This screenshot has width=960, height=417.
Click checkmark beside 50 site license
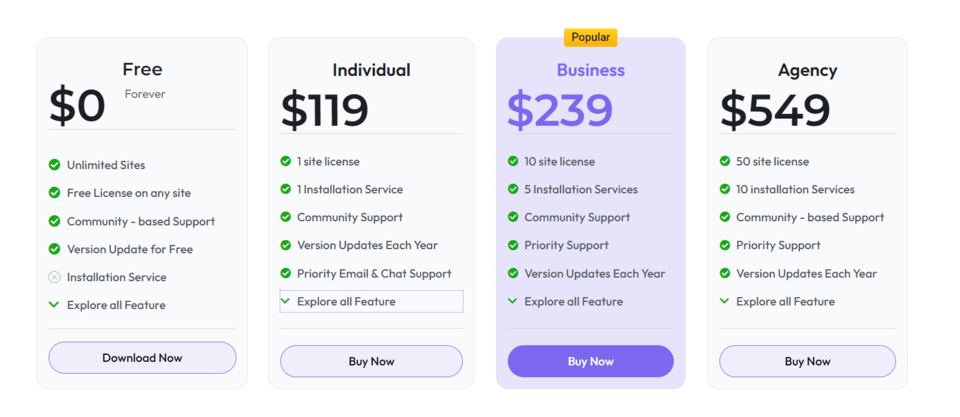pyautogui.click(x=725, y=161)
